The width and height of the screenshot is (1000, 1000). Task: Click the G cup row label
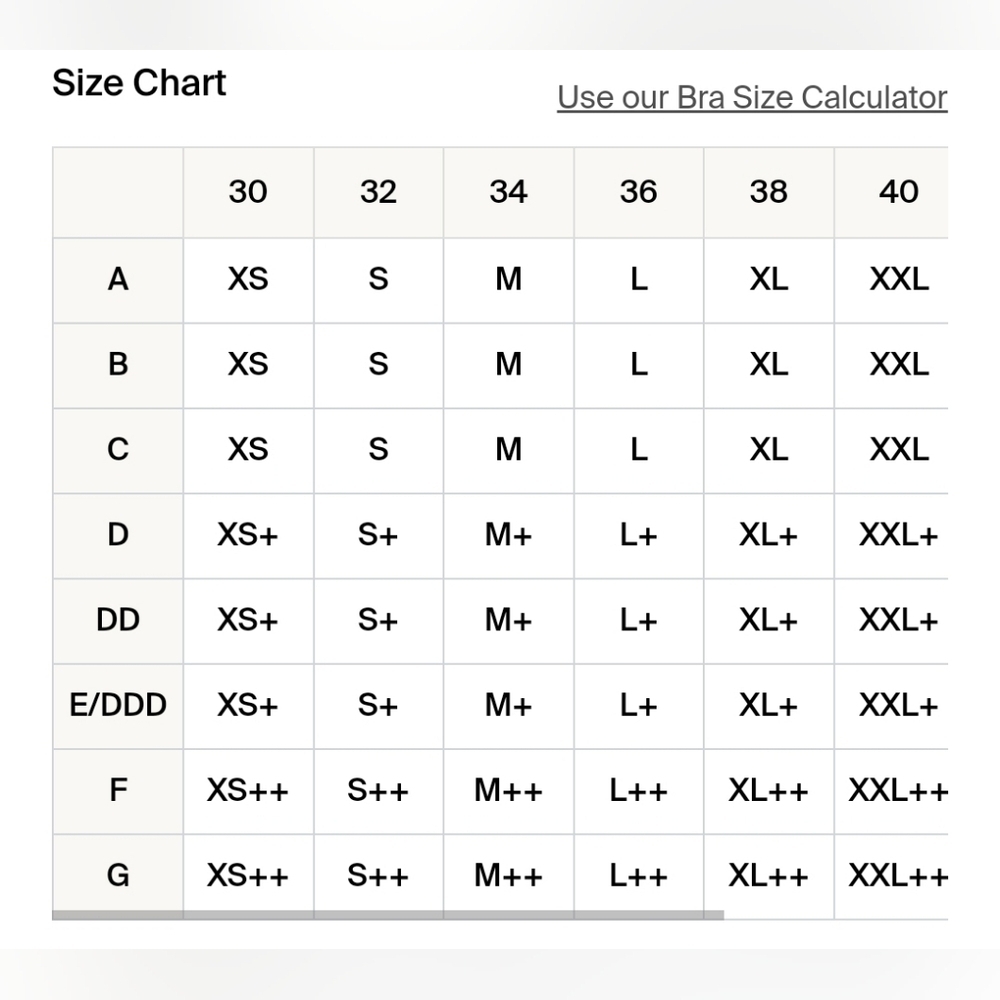coord(118,876)
